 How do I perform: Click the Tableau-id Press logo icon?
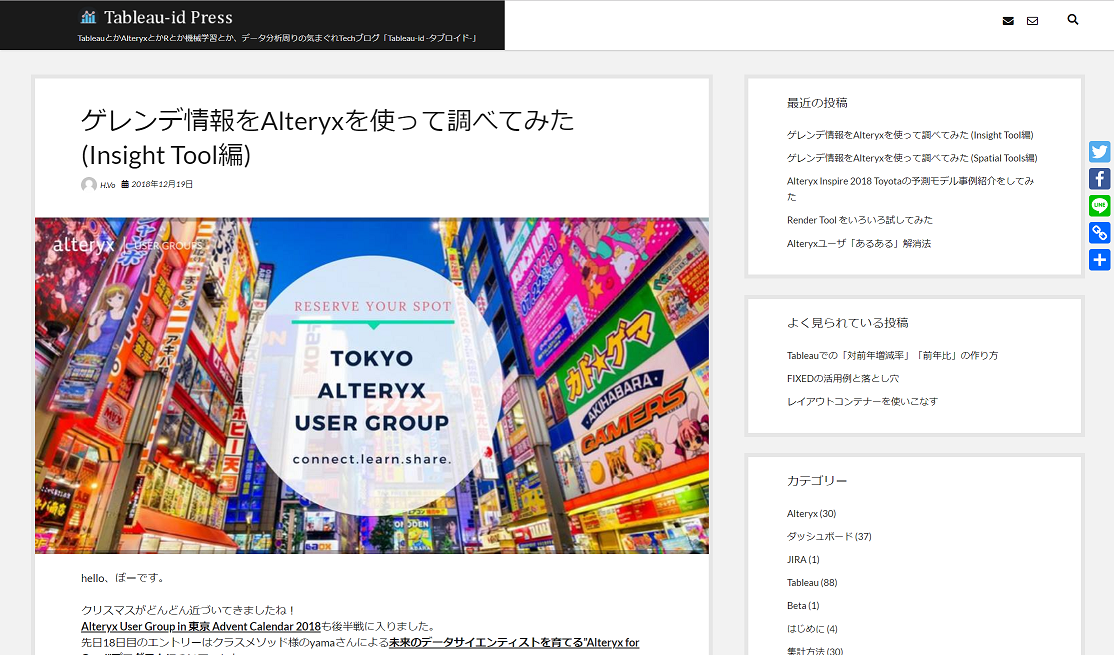tap(88, 17)
